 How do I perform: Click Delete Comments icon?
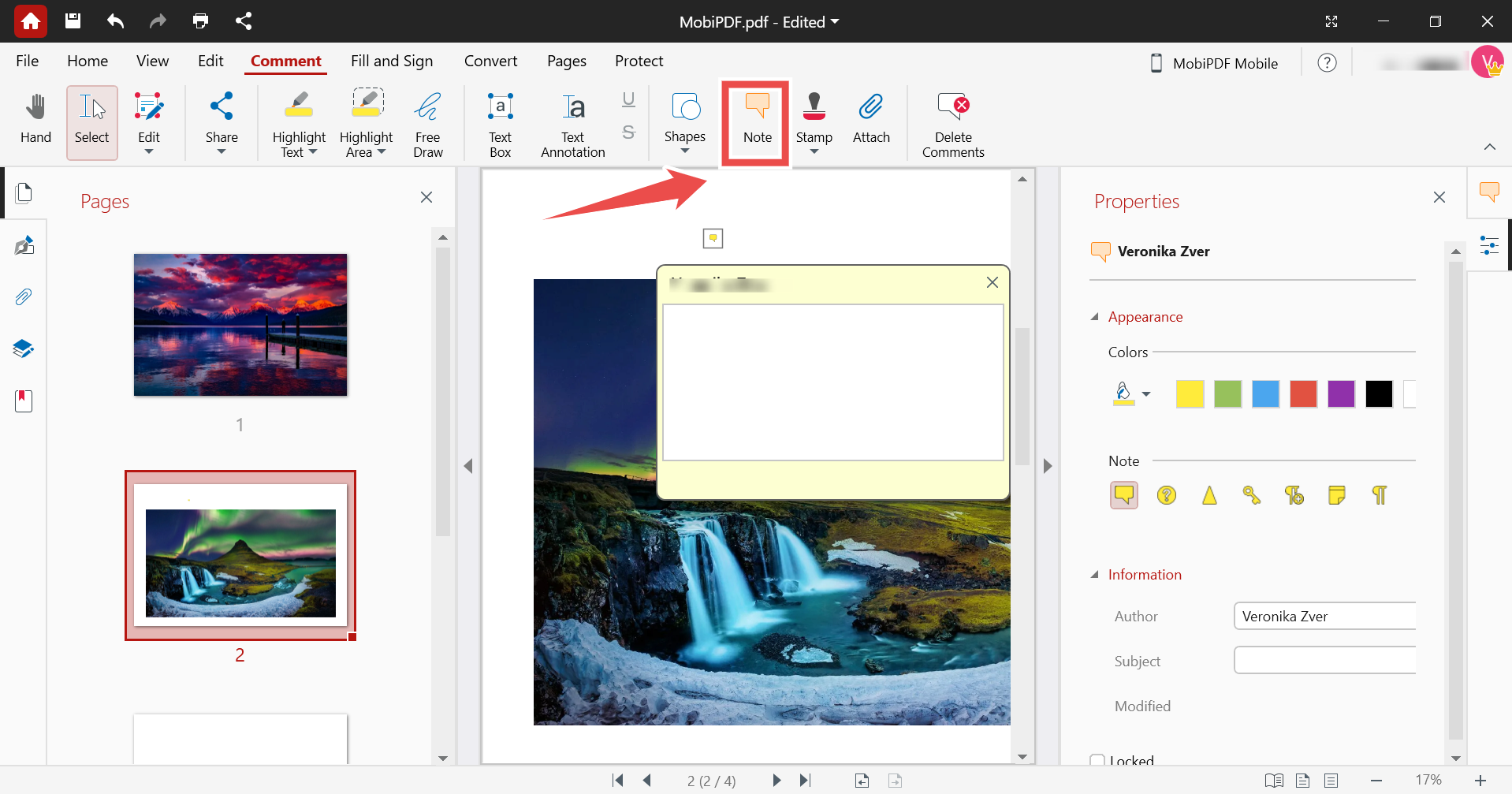[x=953, y=122]
